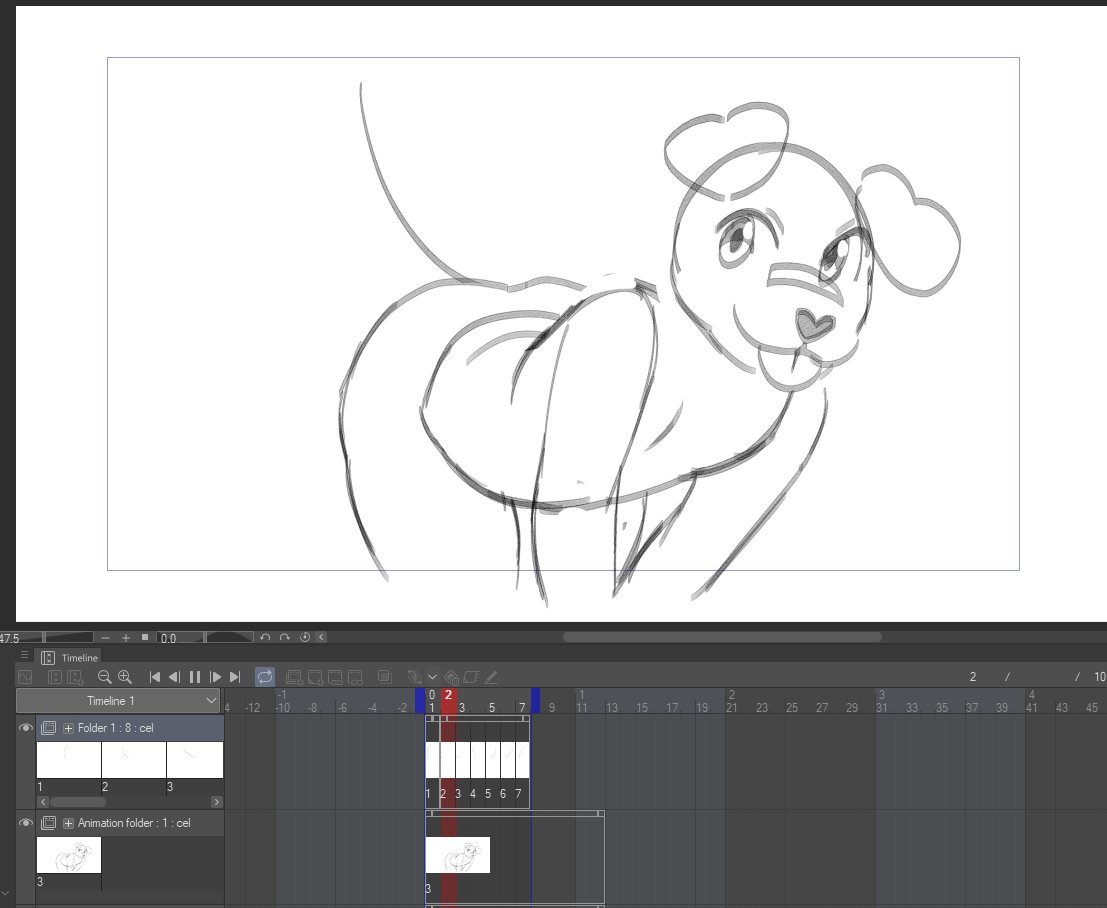1107x908 pixels.
Task: Reset canvas rotation
Action: [x=305, y=637]
